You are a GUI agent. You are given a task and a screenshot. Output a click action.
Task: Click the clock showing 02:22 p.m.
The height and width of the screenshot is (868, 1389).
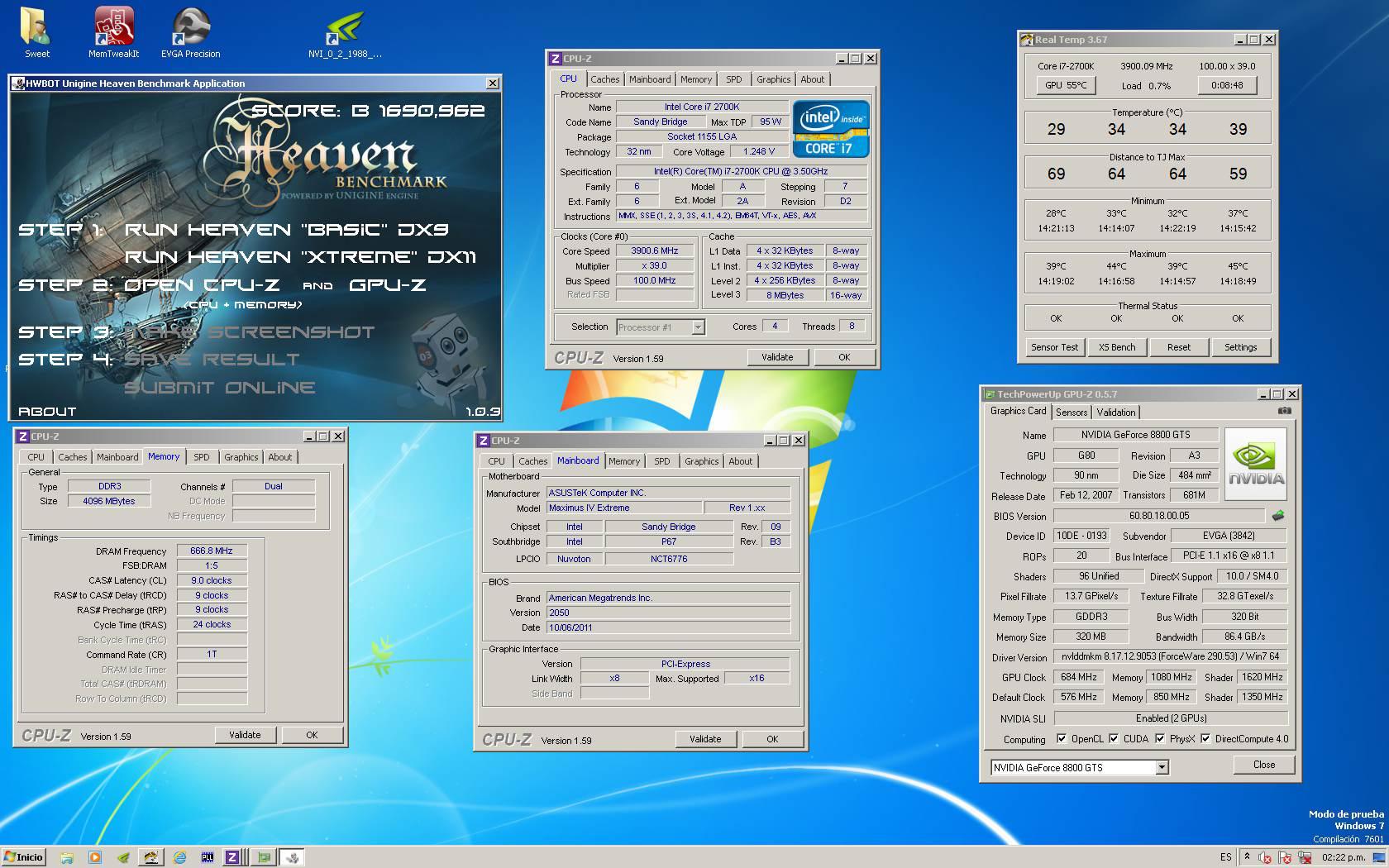click(1343, 857)
